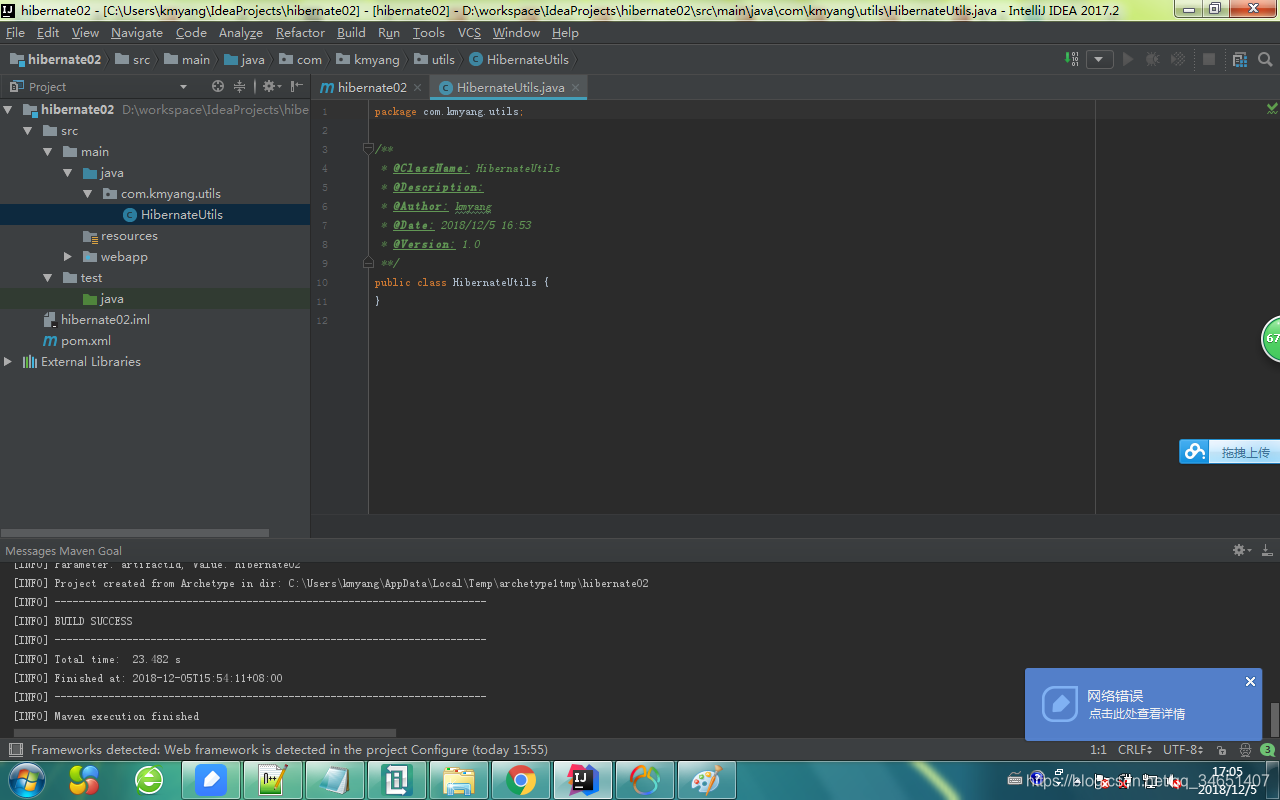
Task: Click the Make Project build icon
Action: (1073, 59)
